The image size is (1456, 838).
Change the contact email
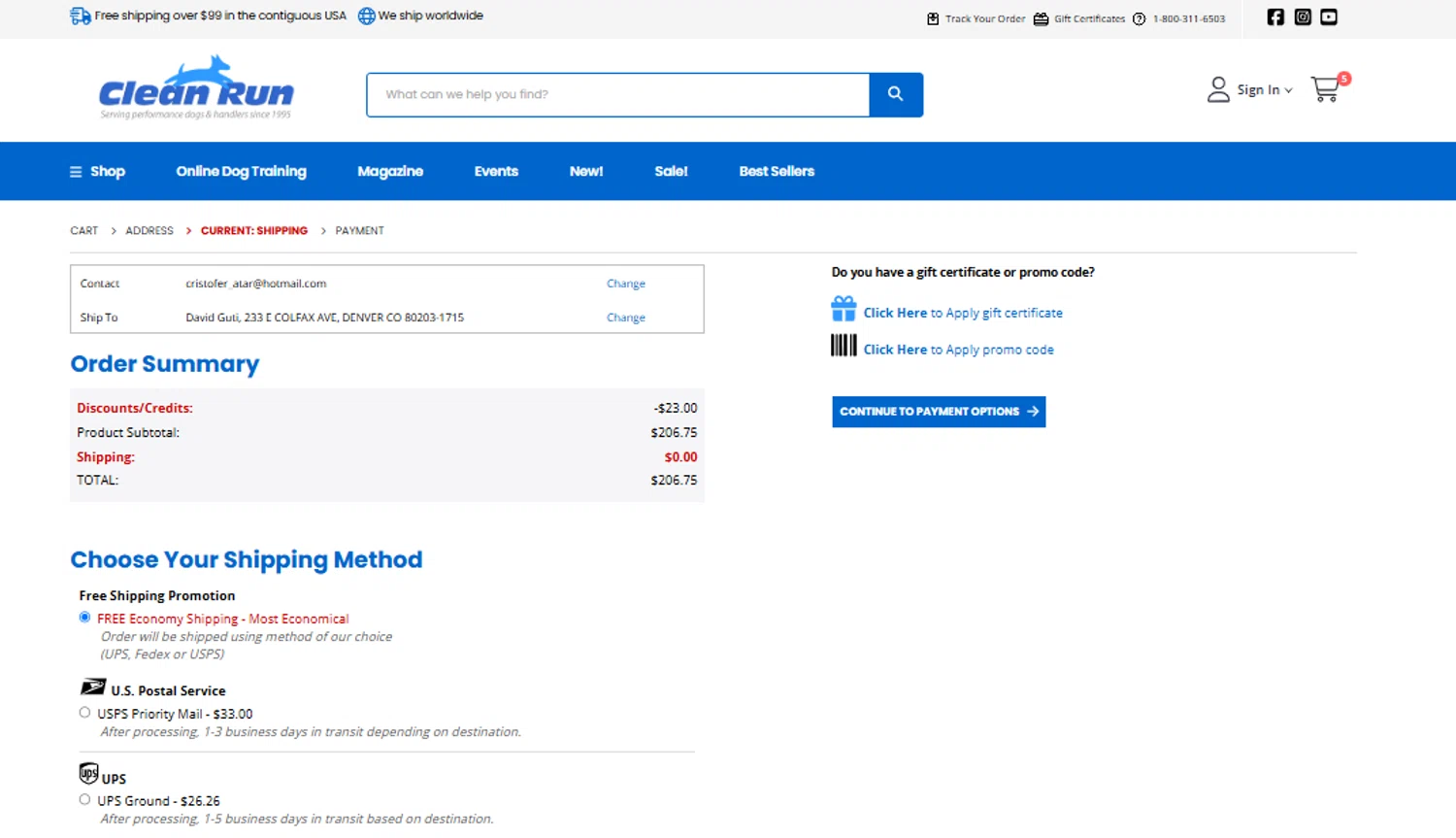[626, 284]
